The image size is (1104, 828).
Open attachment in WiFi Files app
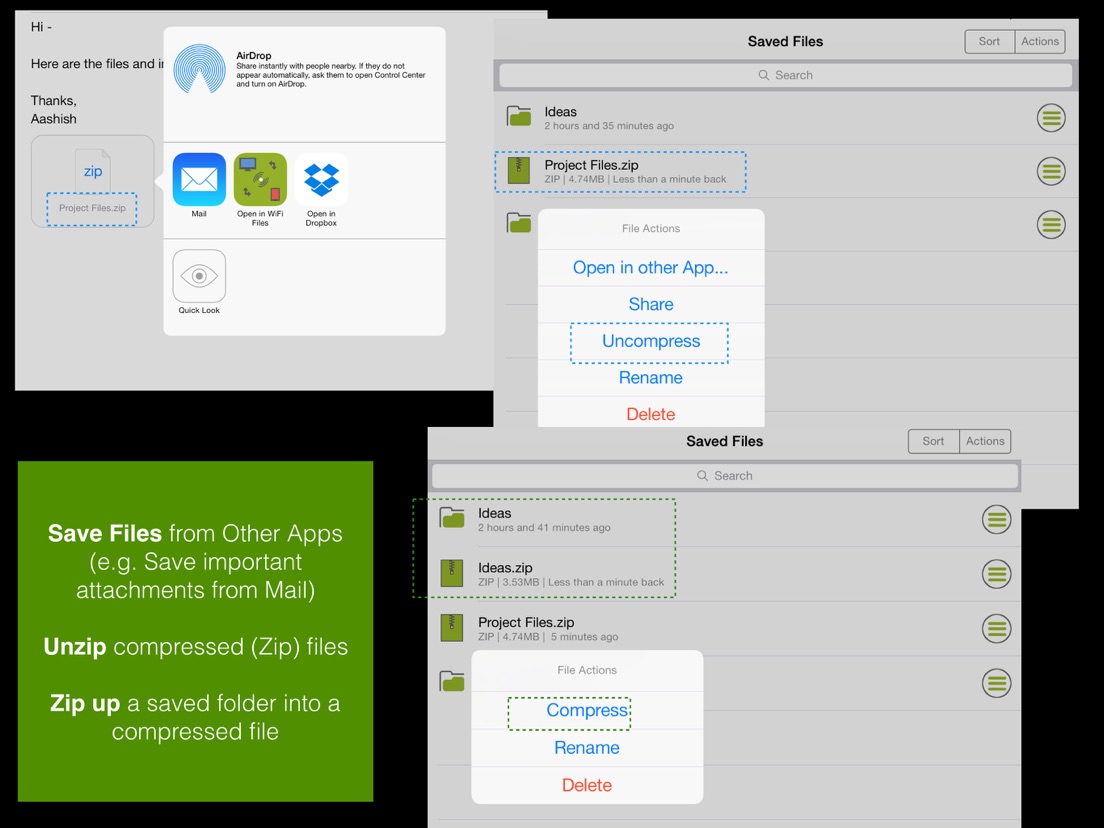coord(260,180)
